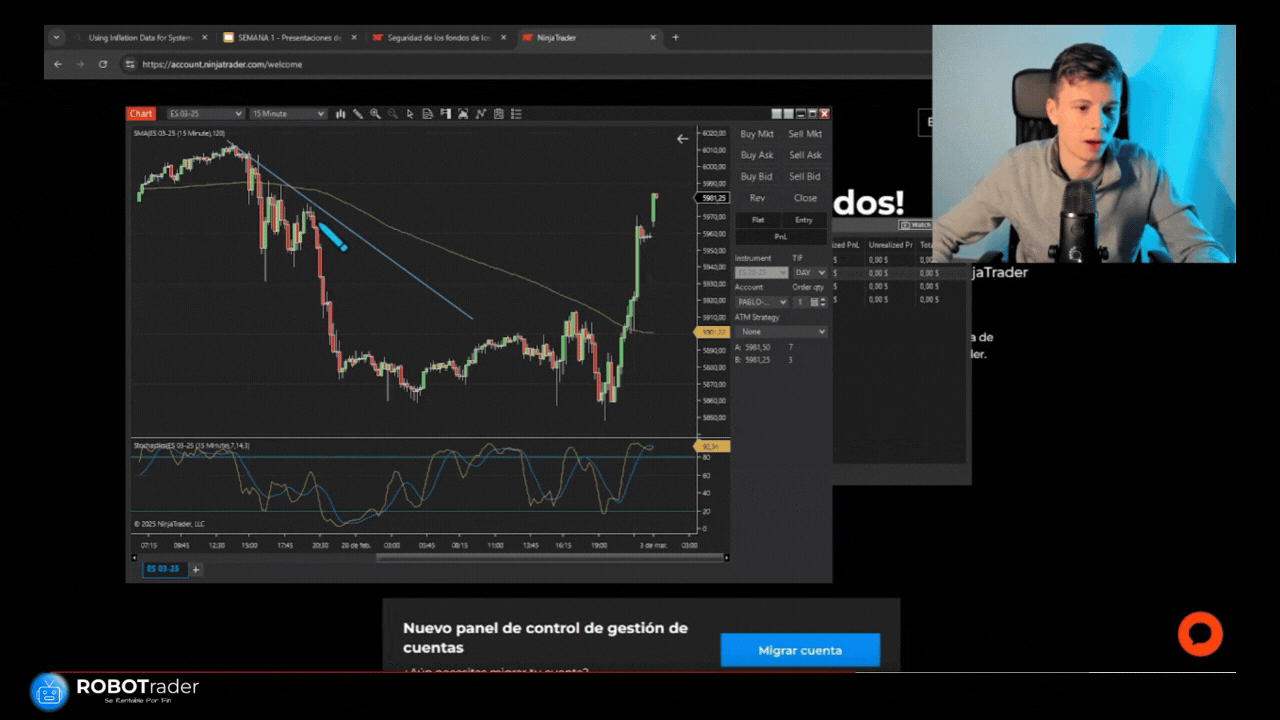1280x720 pixels.
Task: Click Sell Bid button
Action: (x=805, y=177)
